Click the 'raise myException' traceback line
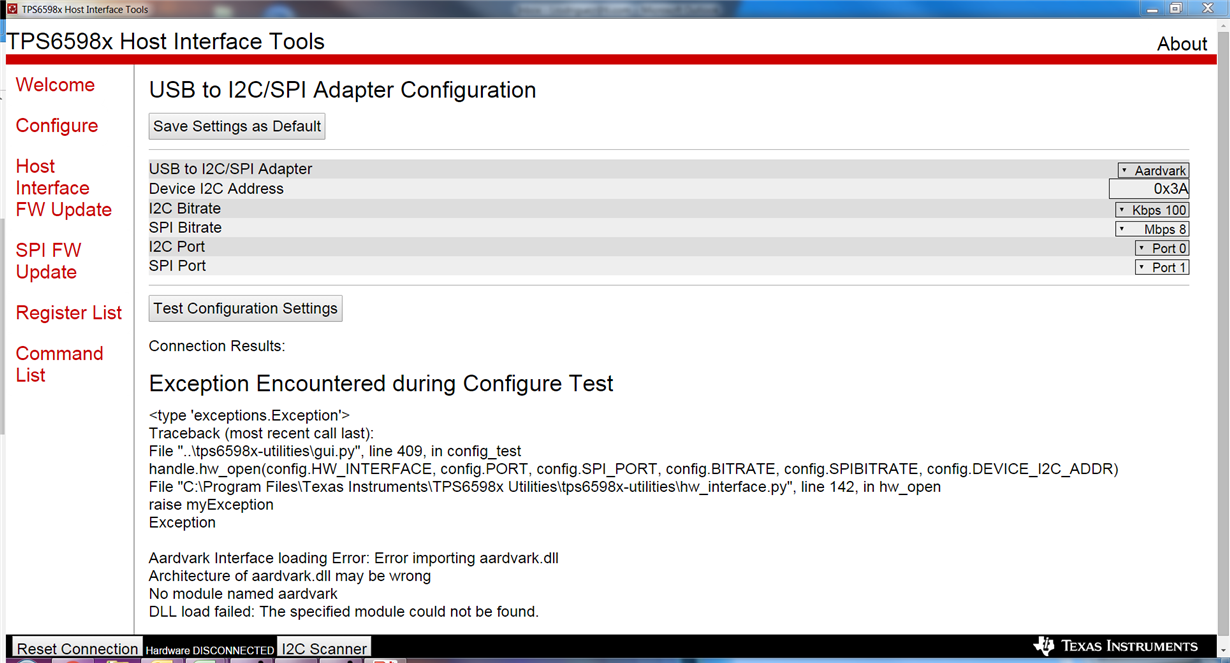This screenshot has height=663, width=1230. [211, 505]
